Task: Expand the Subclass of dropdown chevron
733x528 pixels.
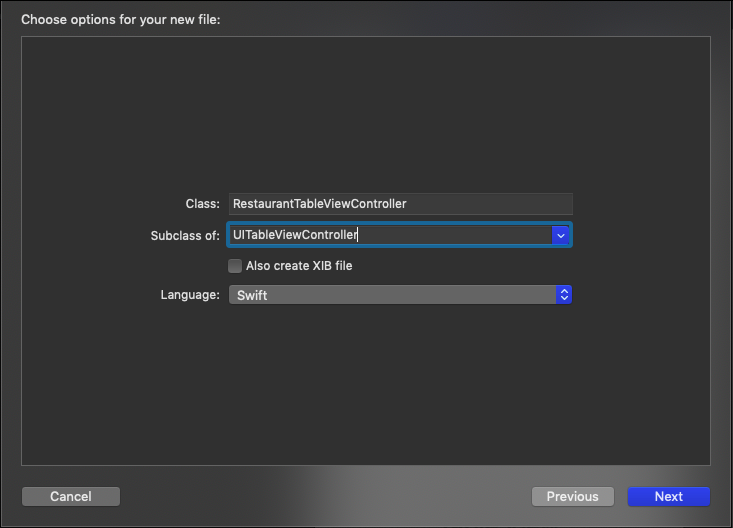Action: click(561, 235)
